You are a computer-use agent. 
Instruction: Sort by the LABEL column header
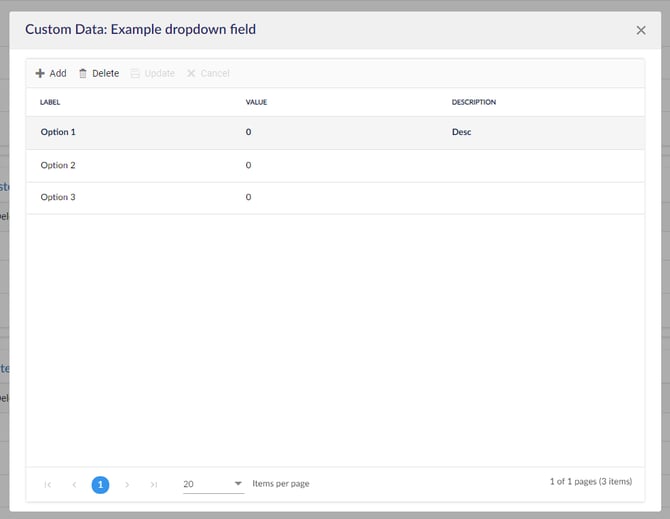point(50,102)
